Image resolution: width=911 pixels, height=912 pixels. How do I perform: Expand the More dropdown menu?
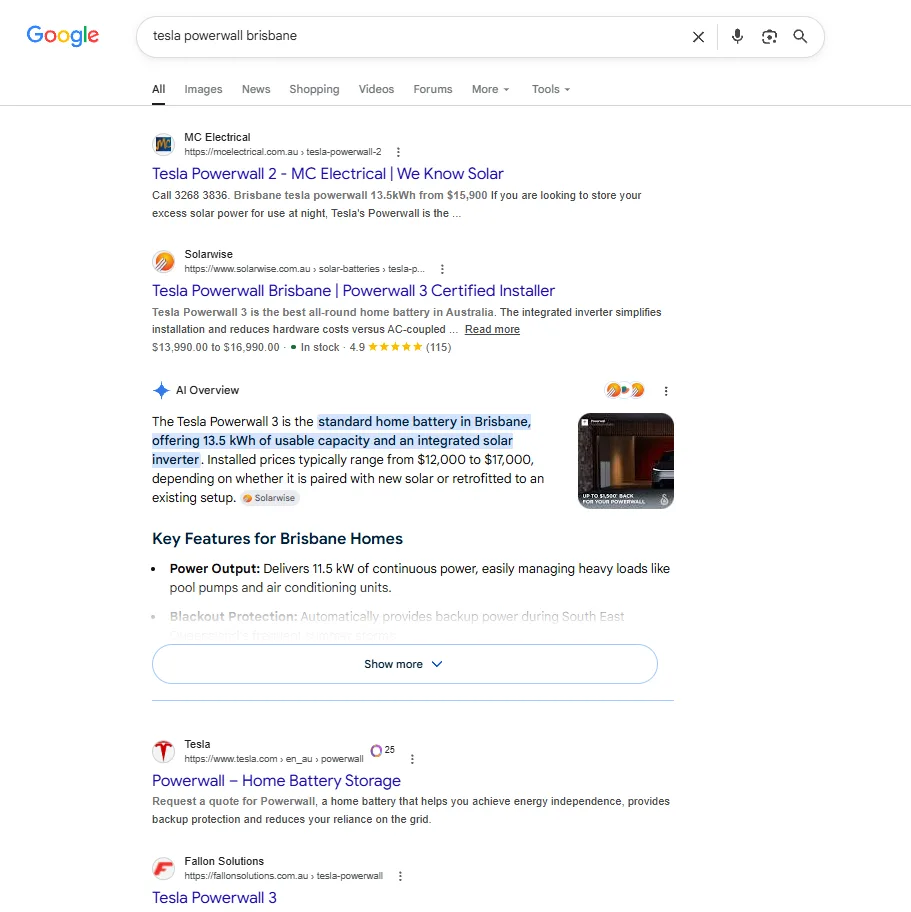490,89
